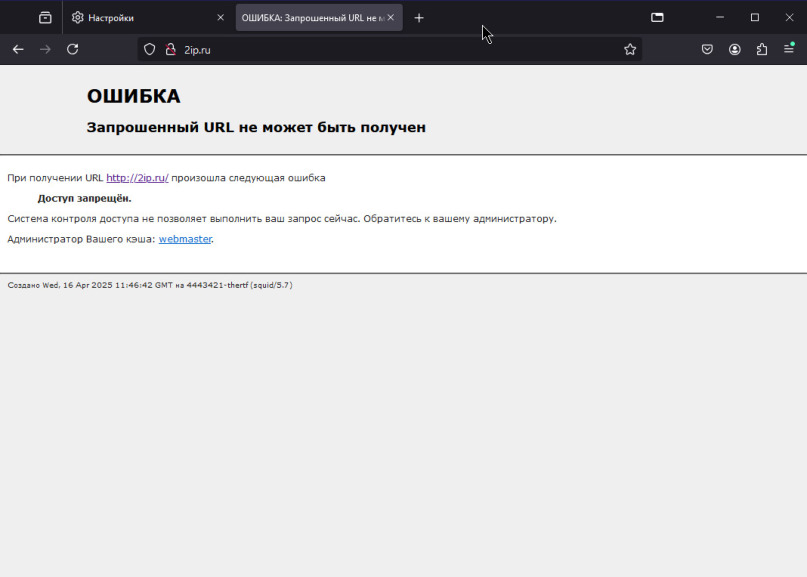Click the window icon left of minimize
Screen dimensions: 807x577
click(657, 17)
